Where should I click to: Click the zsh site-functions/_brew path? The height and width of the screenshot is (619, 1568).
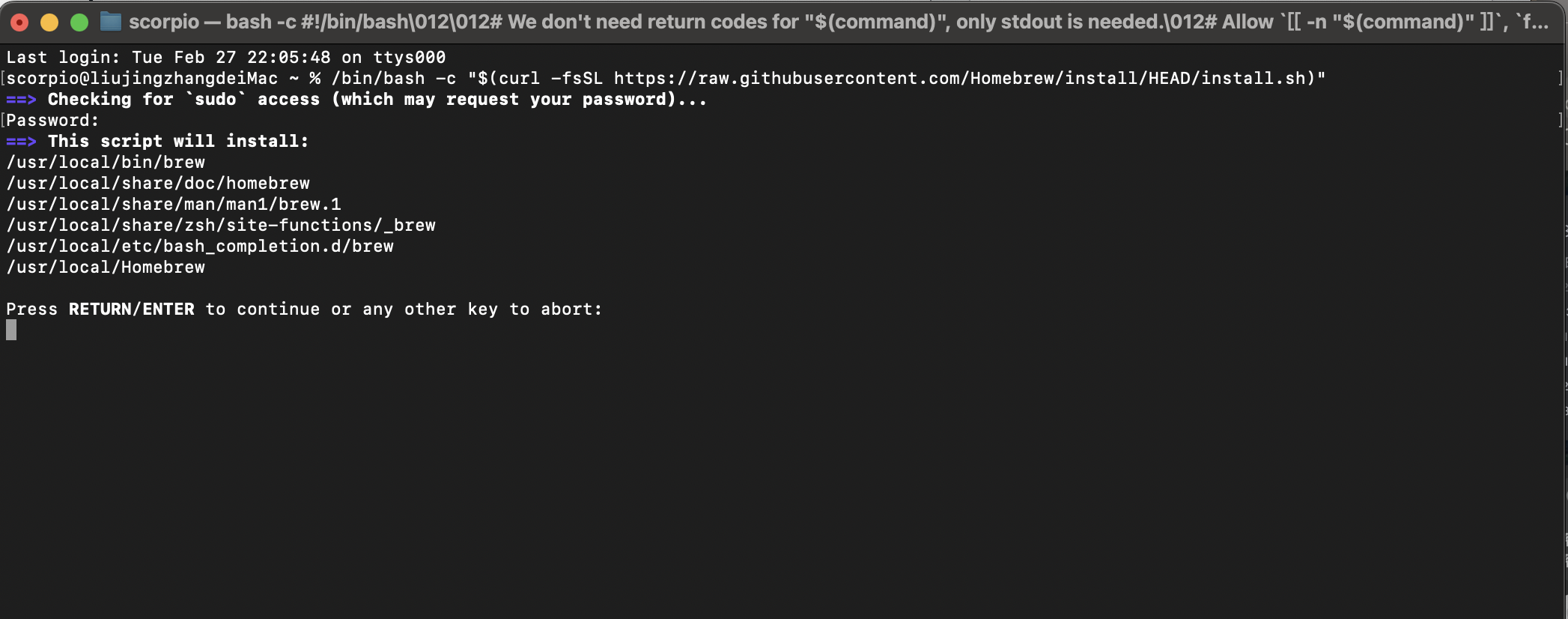[x=221, y=226]
